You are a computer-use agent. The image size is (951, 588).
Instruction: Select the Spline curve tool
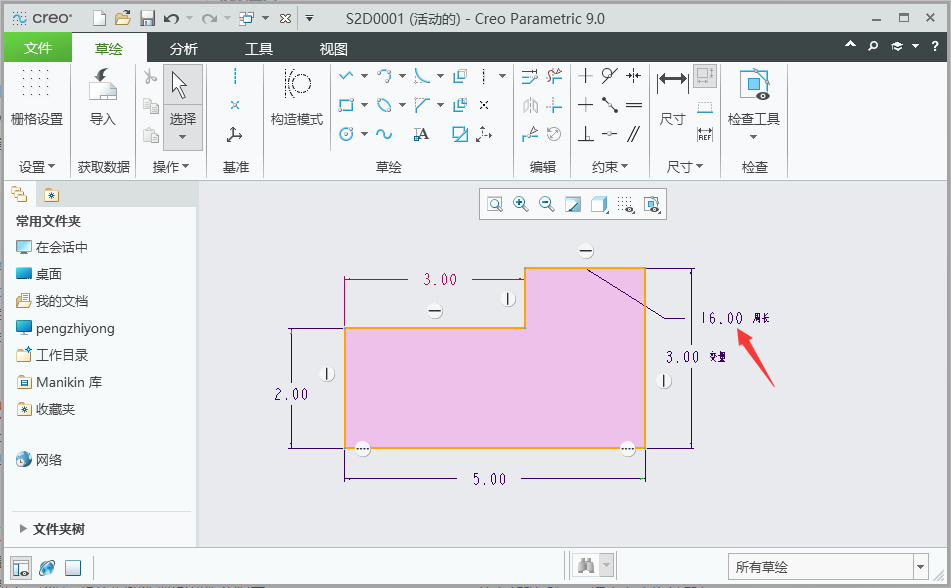click(x=384, y=134)
